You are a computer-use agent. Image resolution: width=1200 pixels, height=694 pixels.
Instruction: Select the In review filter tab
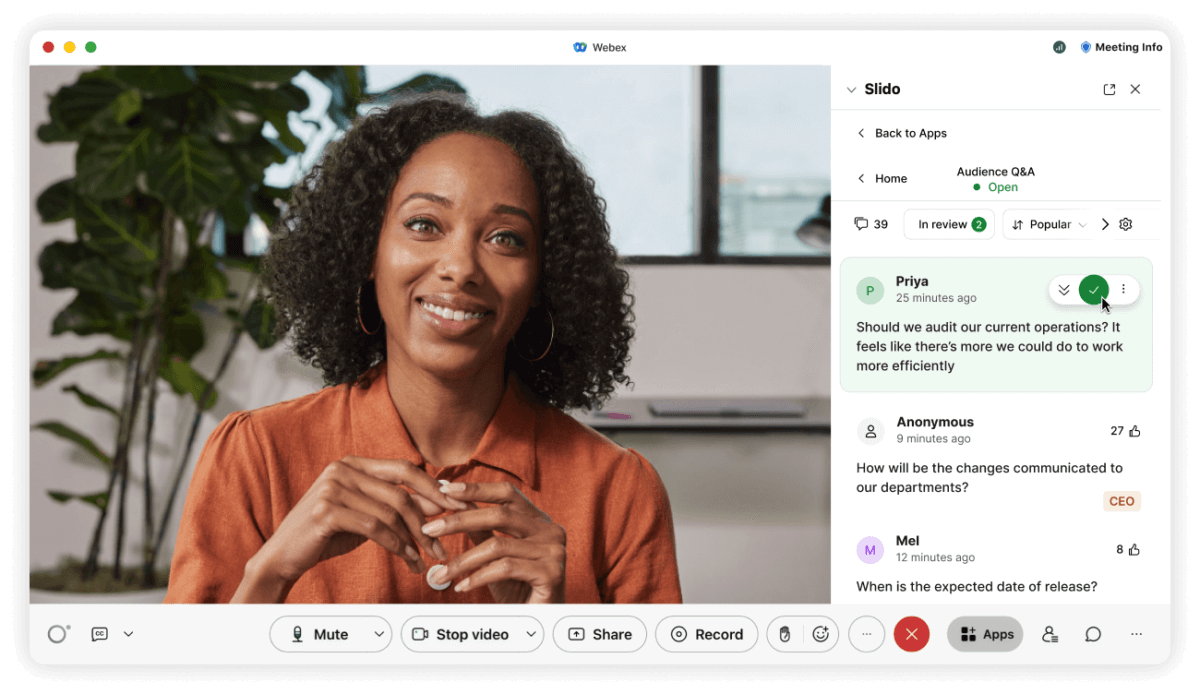tap(948, 224)
